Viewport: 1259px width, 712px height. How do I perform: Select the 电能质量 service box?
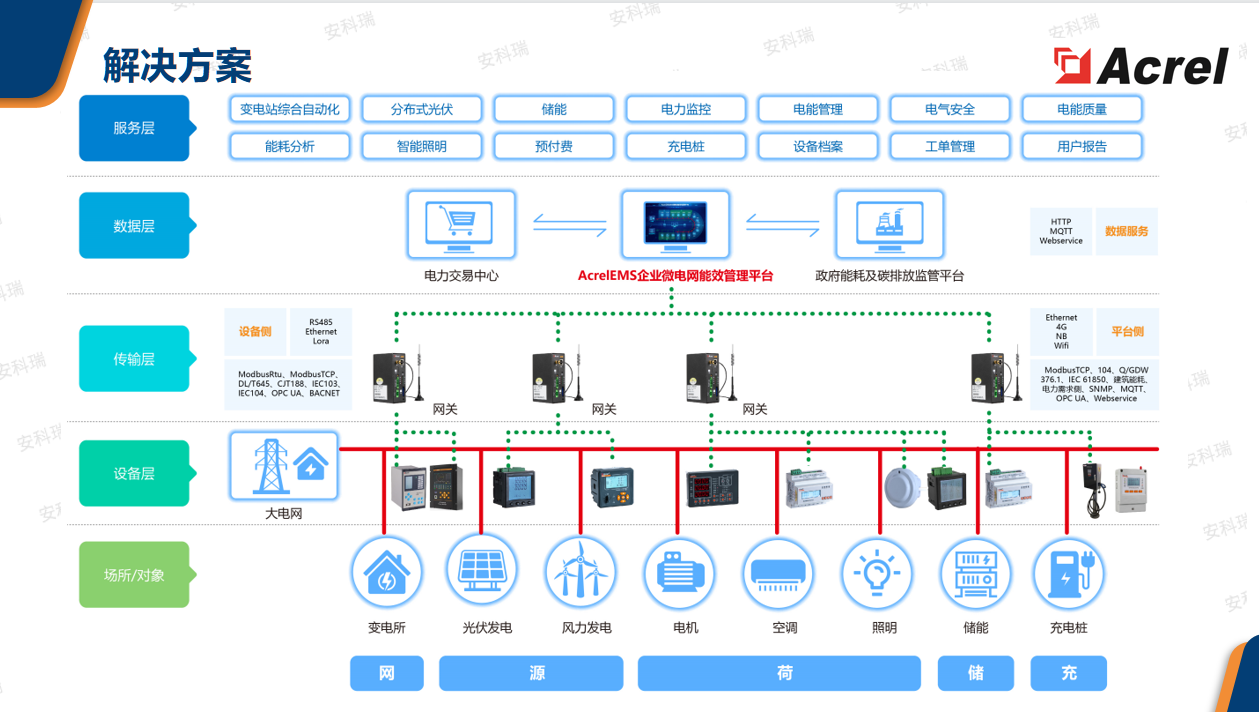pyautogui.click(x=1082, y=109)
